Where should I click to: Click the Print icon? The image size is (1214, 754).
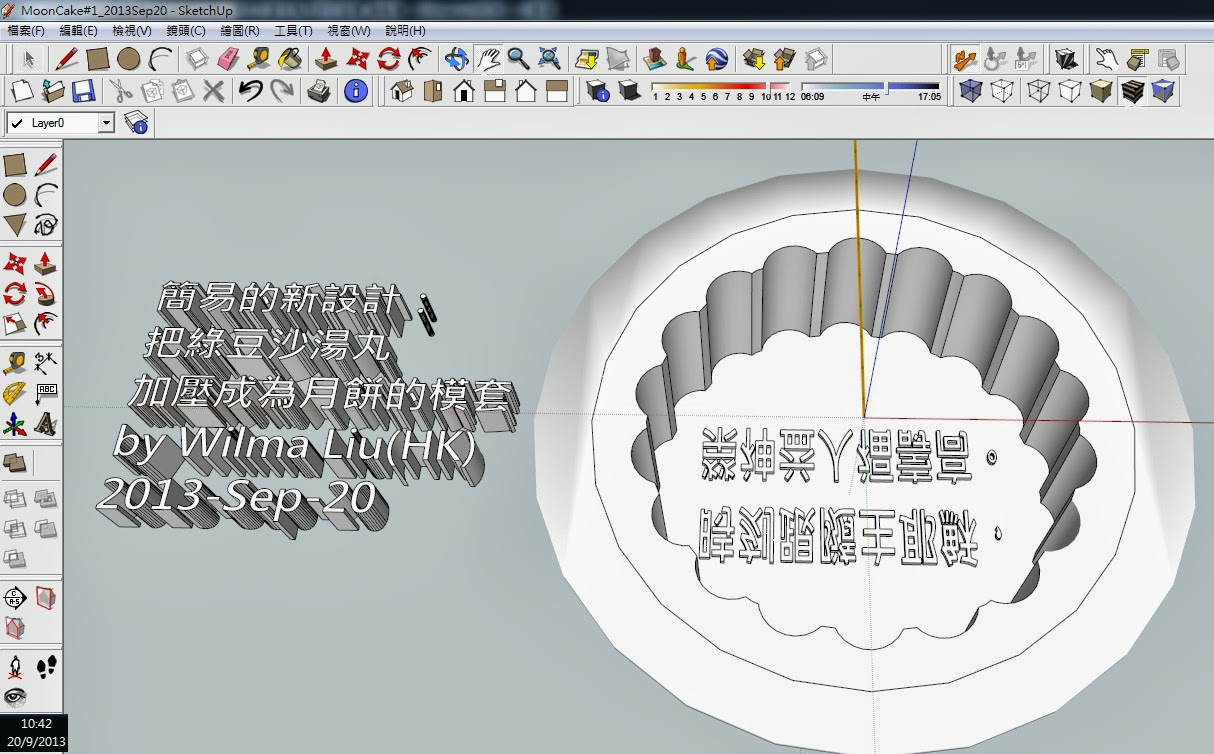tap(319, 92)
